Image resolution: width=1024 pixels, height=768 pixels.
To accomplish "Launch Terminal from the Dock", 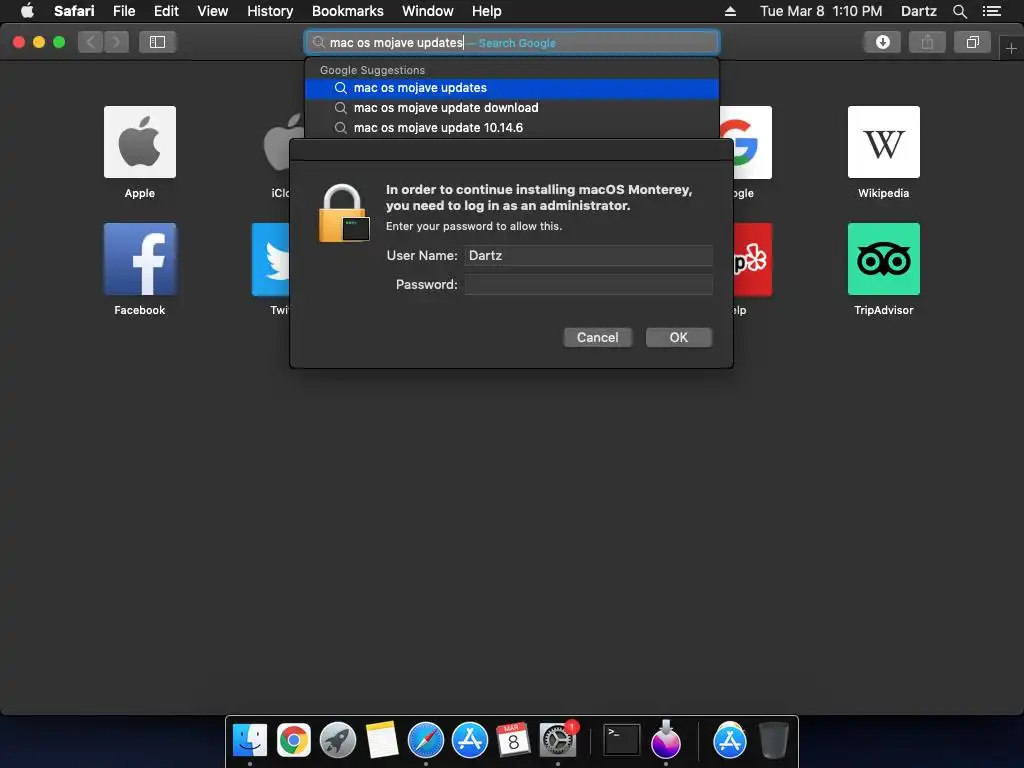I will point(621,741).
